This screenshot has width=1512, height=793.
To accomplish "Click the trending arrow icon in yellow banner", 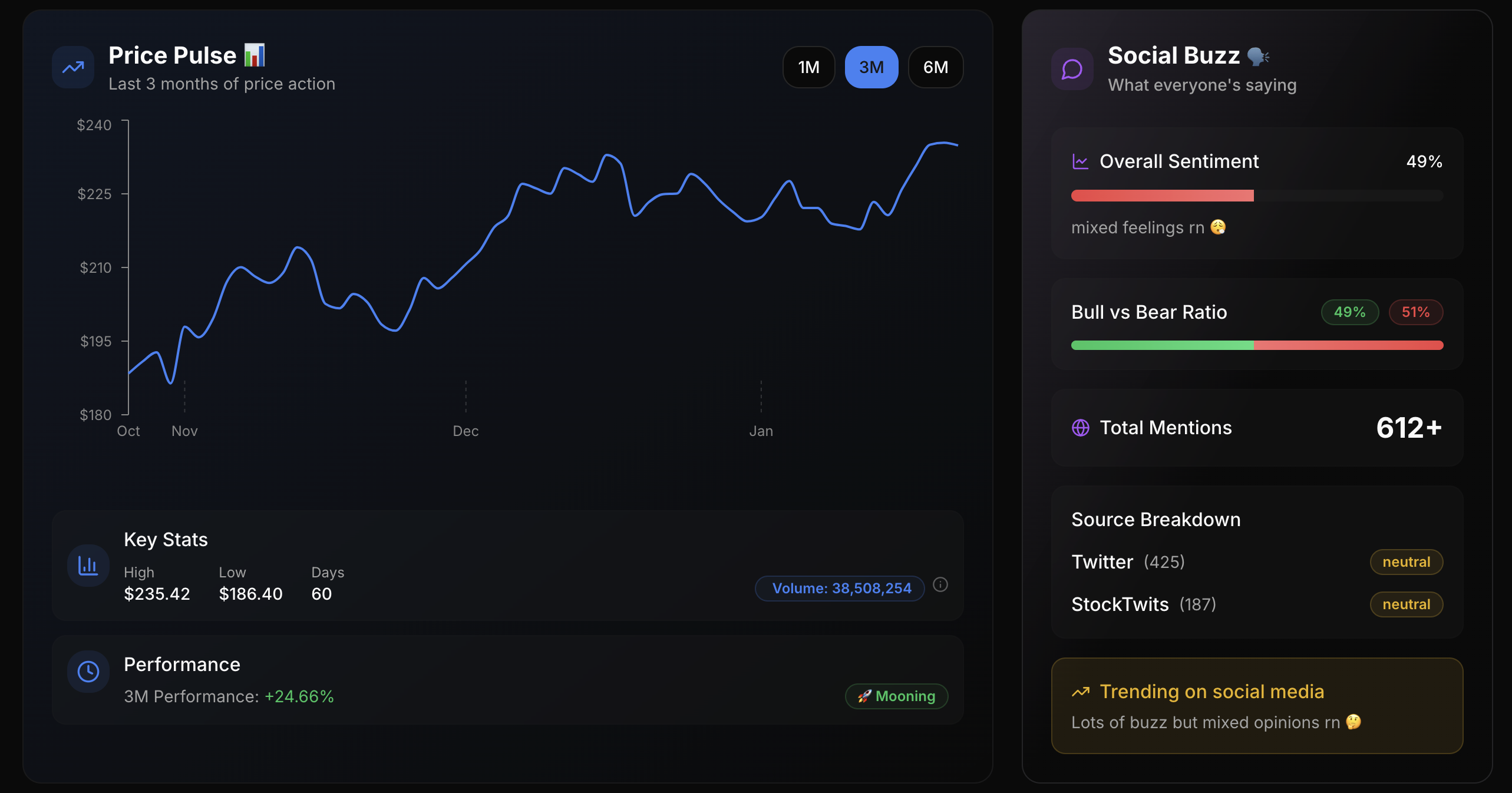I will [1080, 692].
